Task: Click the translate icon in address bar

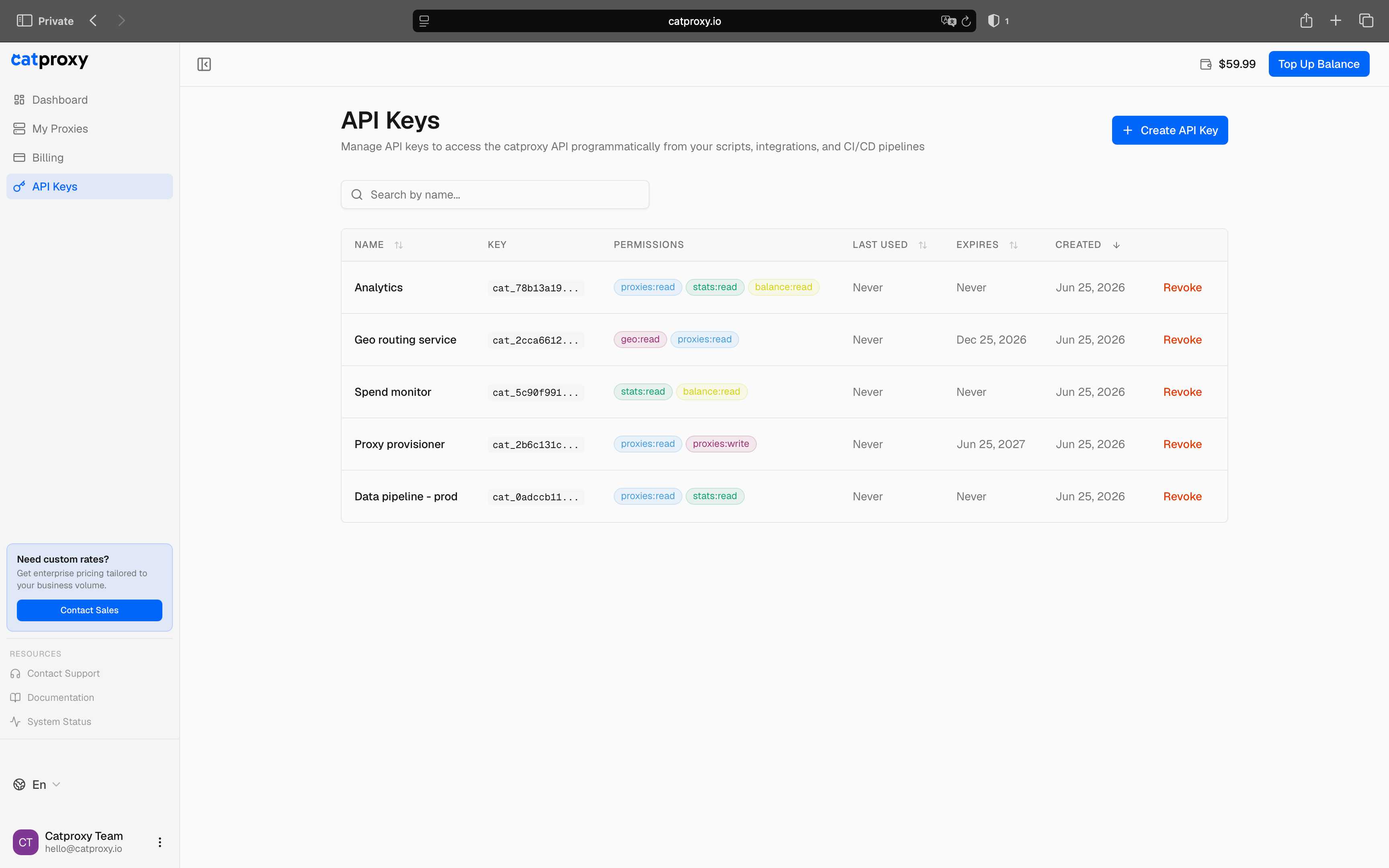Action: (948, 20)
